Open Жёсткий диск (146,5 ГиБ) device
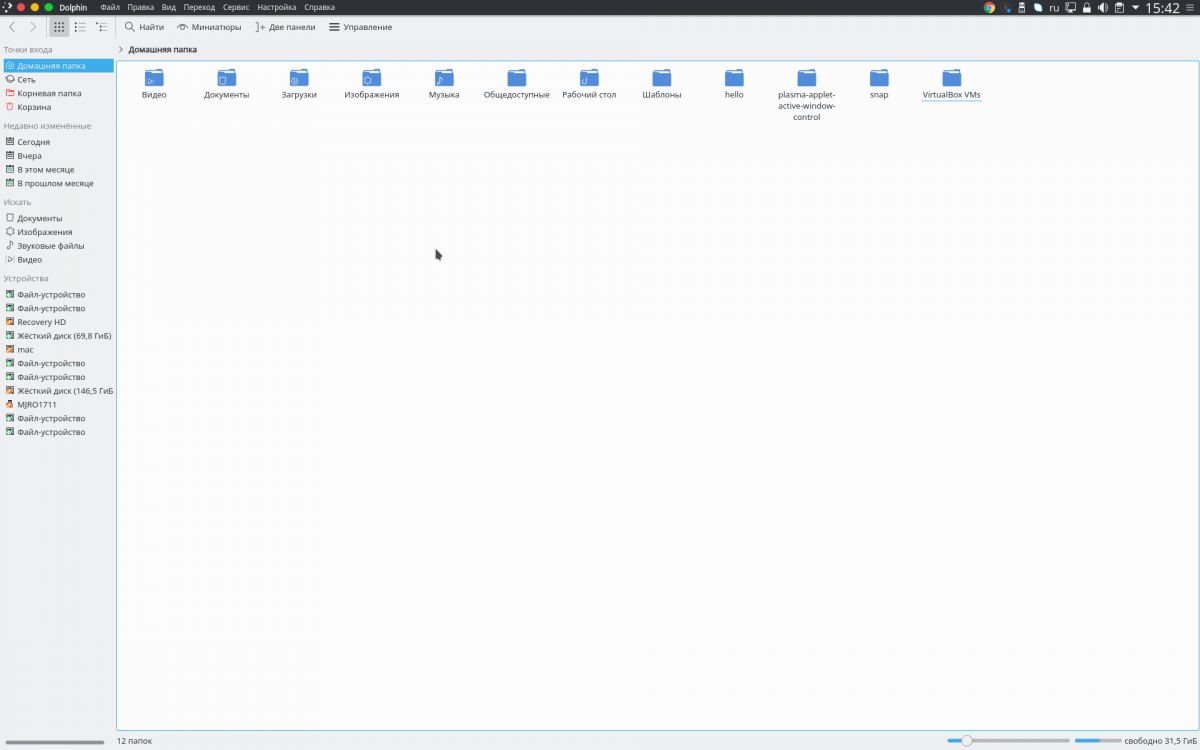Viewport: 1200px width, 750px height. tap(58, 391)
